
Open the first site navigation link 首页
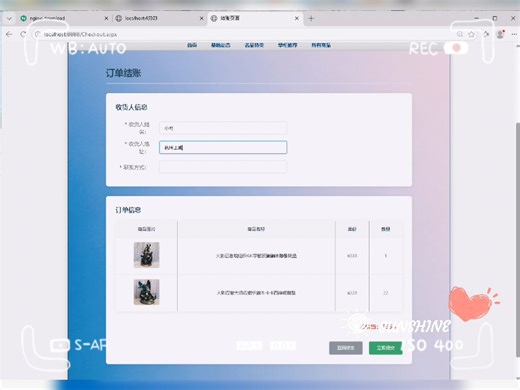click(192, 45)
